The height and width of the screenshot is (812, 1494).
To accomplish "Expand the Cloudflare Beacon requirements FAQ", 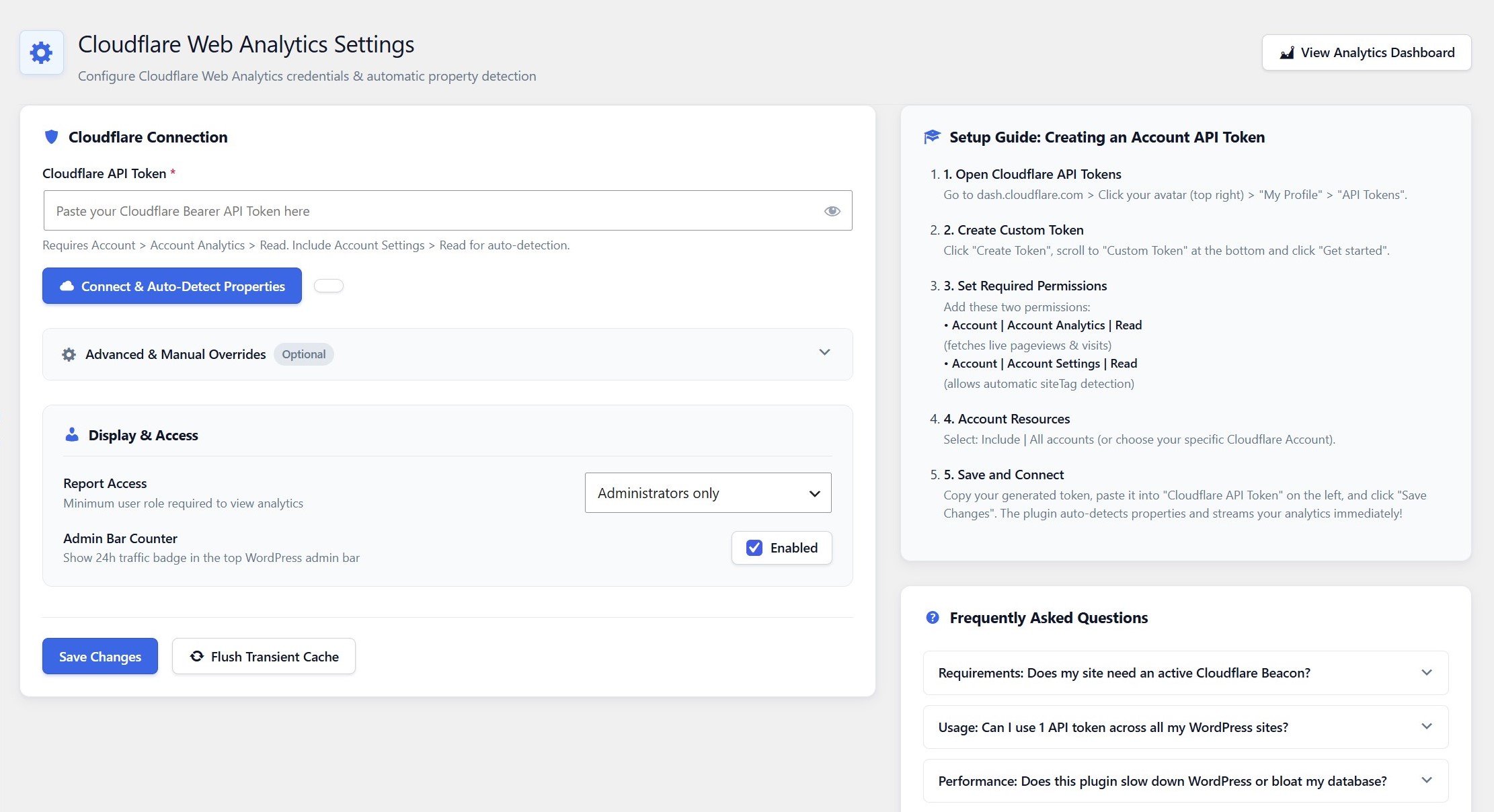I will (x=1185, y=673).
